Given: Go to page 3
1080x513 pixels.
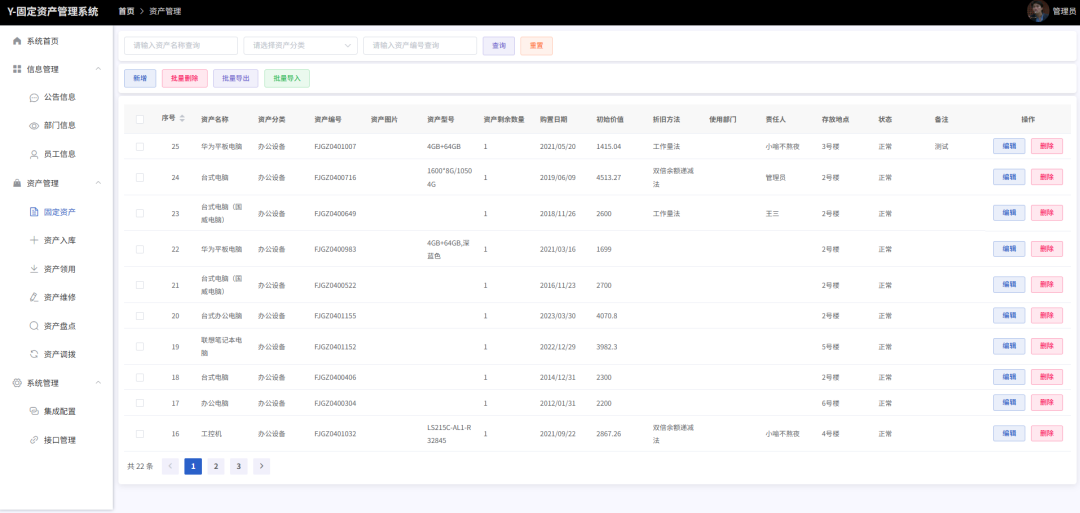Looking at the screenshot, I should point(238,466).
